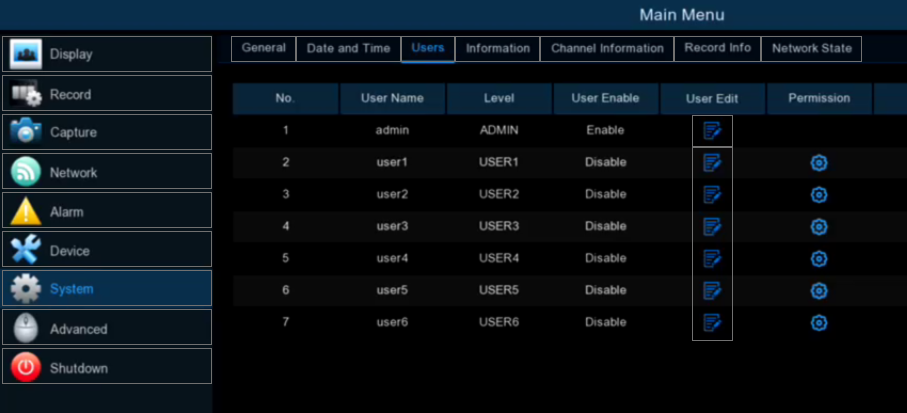This screenshot has width=907, height=413.
Task: Switch to the Information tab
Action: click(x=497, y=49)
